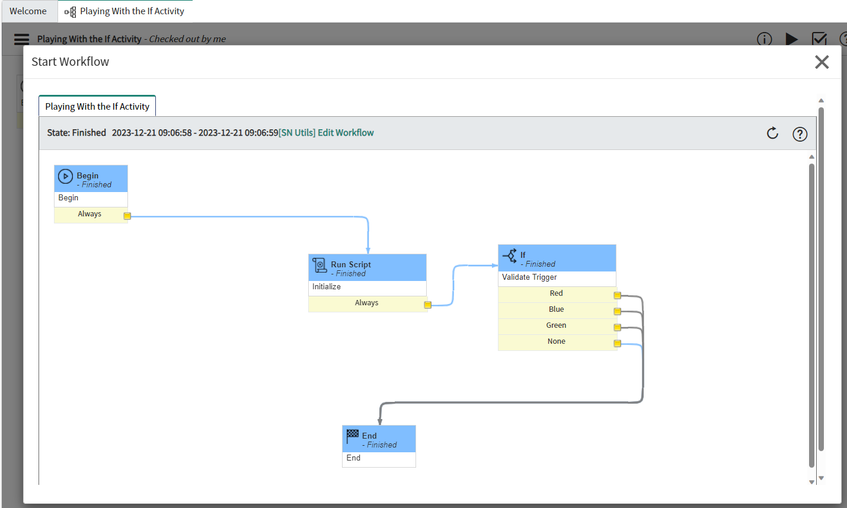Click the Run Script activity scroll icon
The height and width of the screenshot is (508, 847).
pyautogui.click(x=319, y=265)
